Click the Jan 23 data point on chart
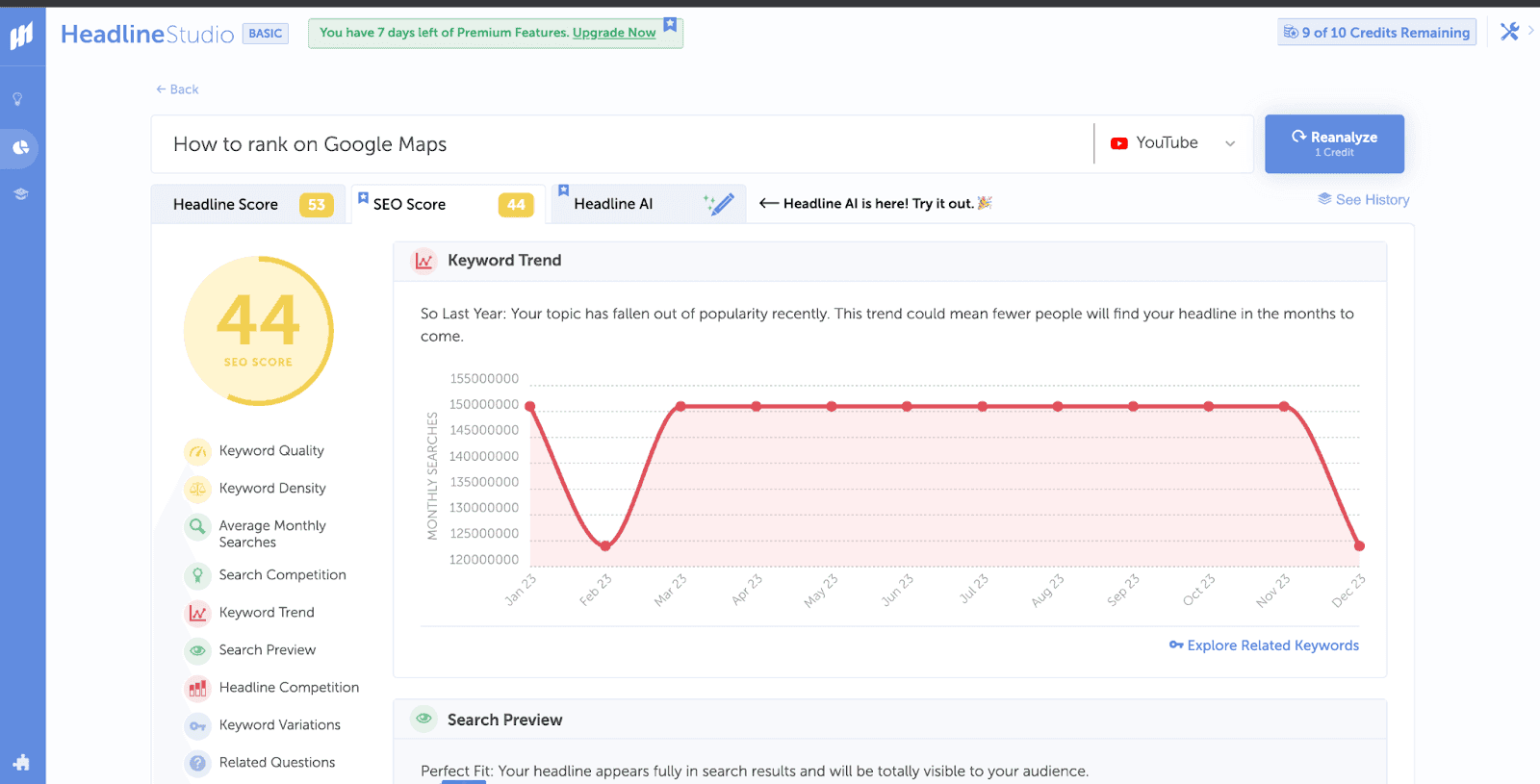Viewport: 1540px width, 784px height. point(530,407)
